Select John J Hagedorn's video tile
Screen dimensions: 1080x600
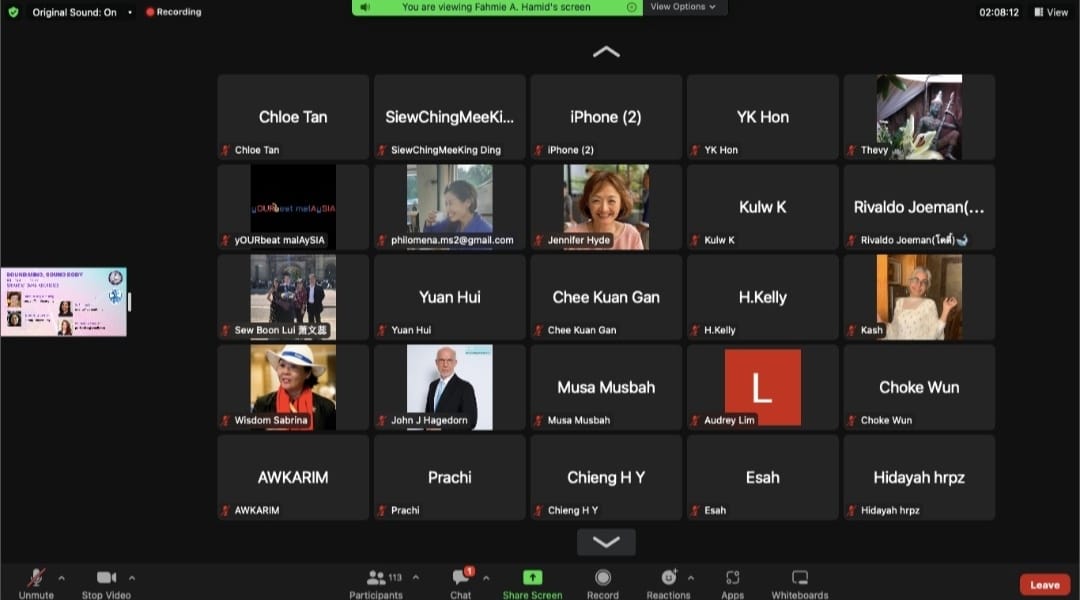450,387
